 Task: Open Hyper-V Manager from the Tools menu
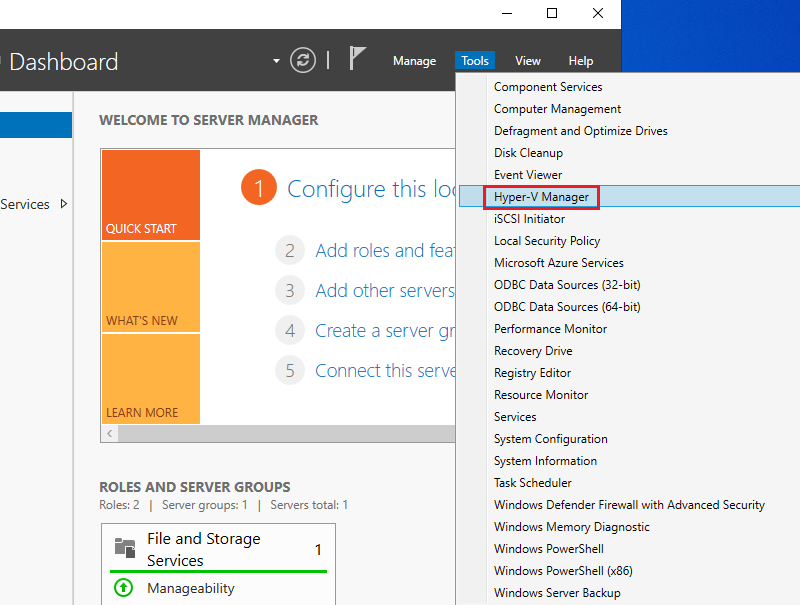point(540,197)
